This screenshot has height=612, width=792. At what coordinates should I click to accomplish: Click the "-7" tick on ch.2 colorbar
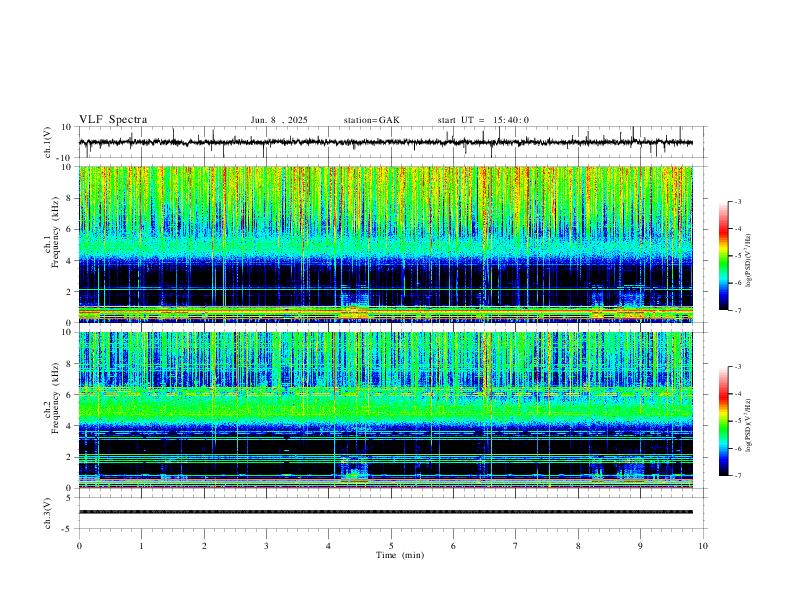pos(737,476)
